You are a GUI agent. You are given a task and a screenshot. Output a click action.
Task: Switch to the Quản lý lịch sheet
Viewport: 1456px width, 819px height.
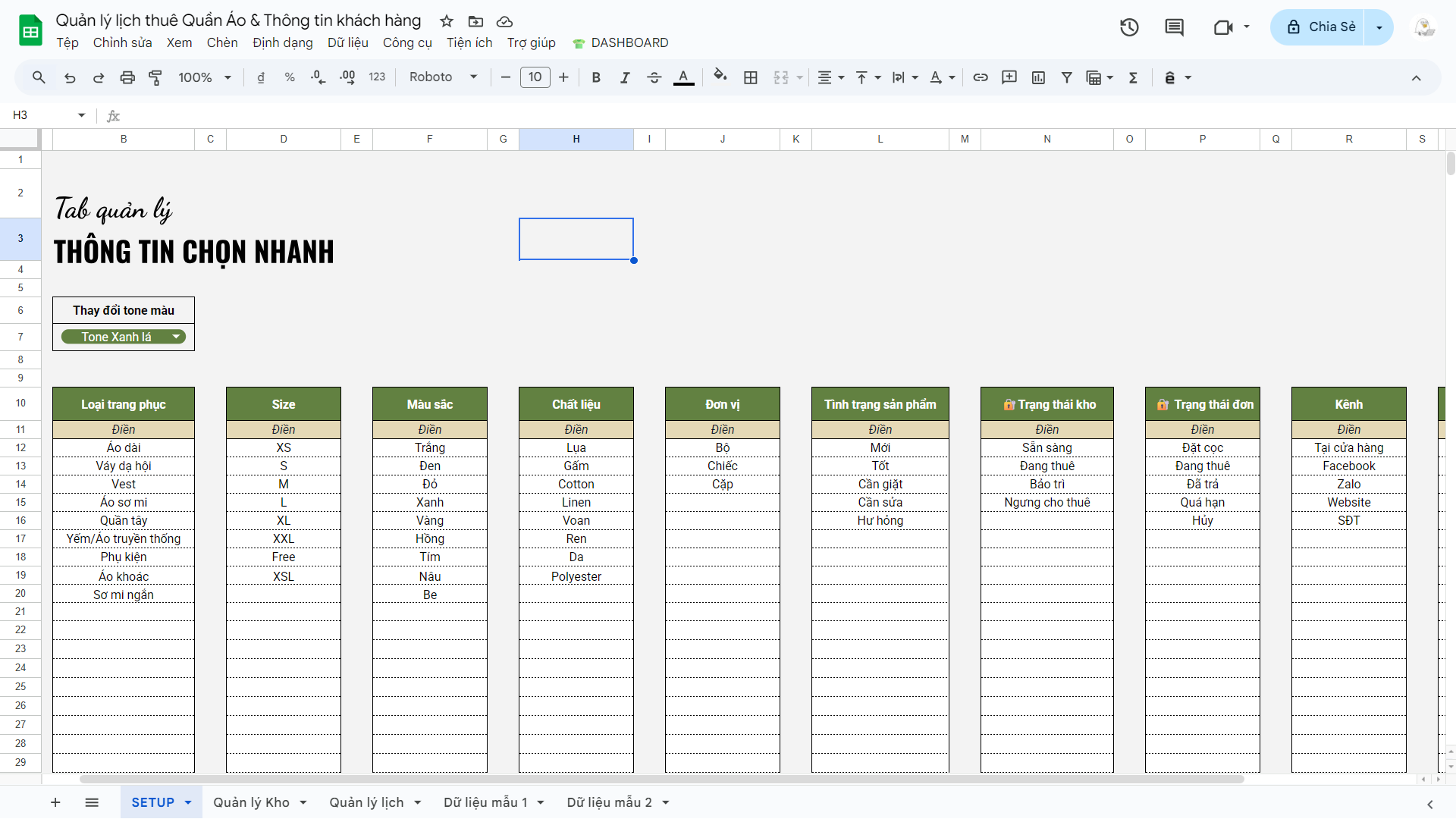point(366,802)
